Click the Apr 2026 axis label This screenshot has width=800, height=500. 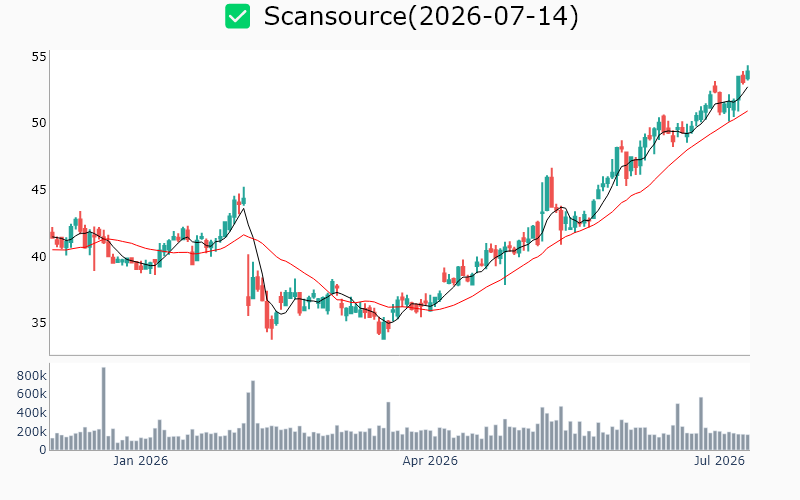pyautogui.click(x=430, y=461)
